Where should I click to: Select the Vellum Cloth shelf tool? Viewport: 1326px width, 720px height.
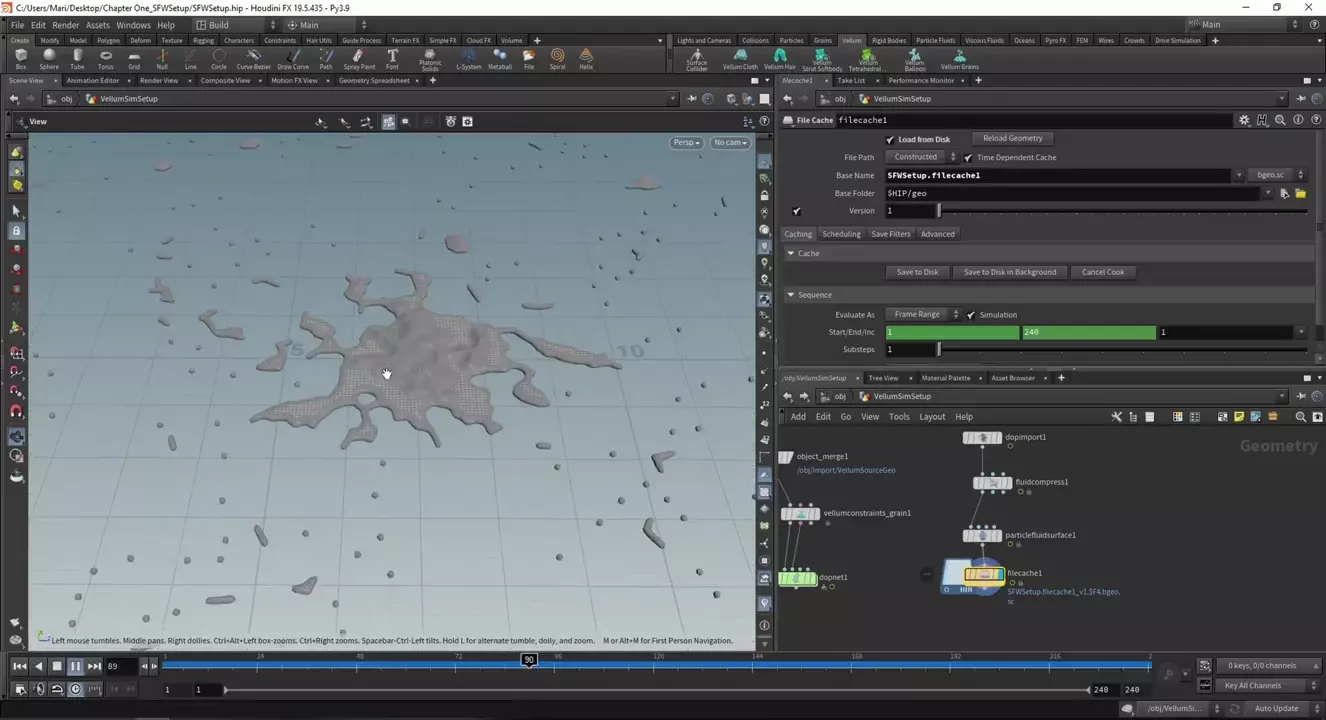(740, 59)
